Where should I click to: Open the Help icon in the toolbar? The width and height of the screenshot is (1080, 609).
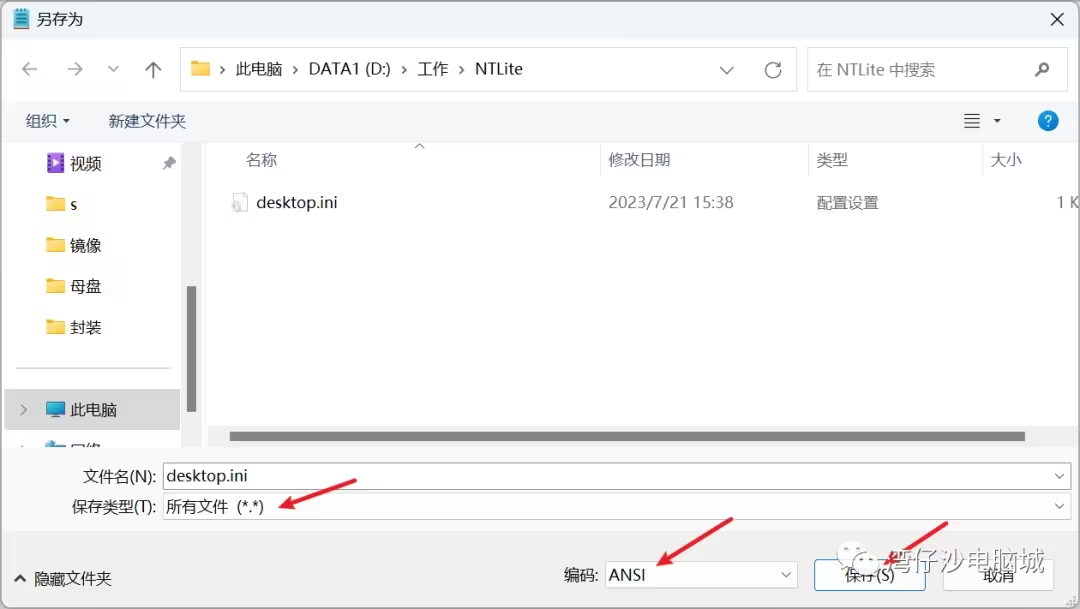(x=1047, y=120)
